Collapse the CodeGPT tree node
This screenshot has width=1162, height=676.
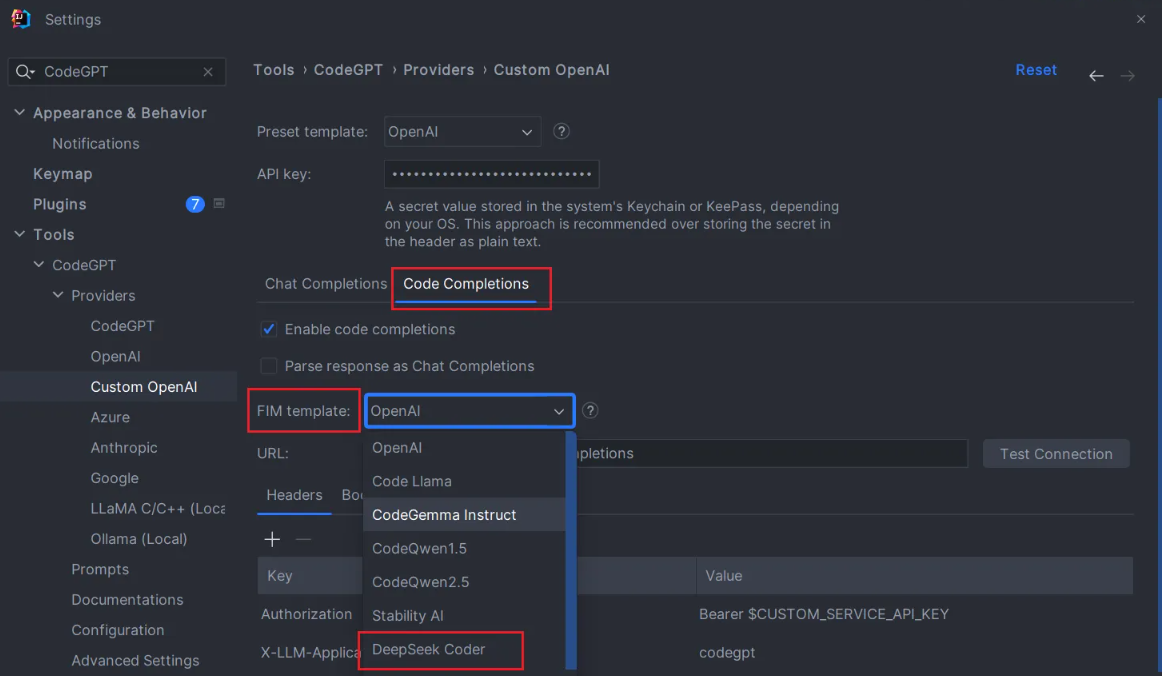pyautogui.click(x=39, y=265)
